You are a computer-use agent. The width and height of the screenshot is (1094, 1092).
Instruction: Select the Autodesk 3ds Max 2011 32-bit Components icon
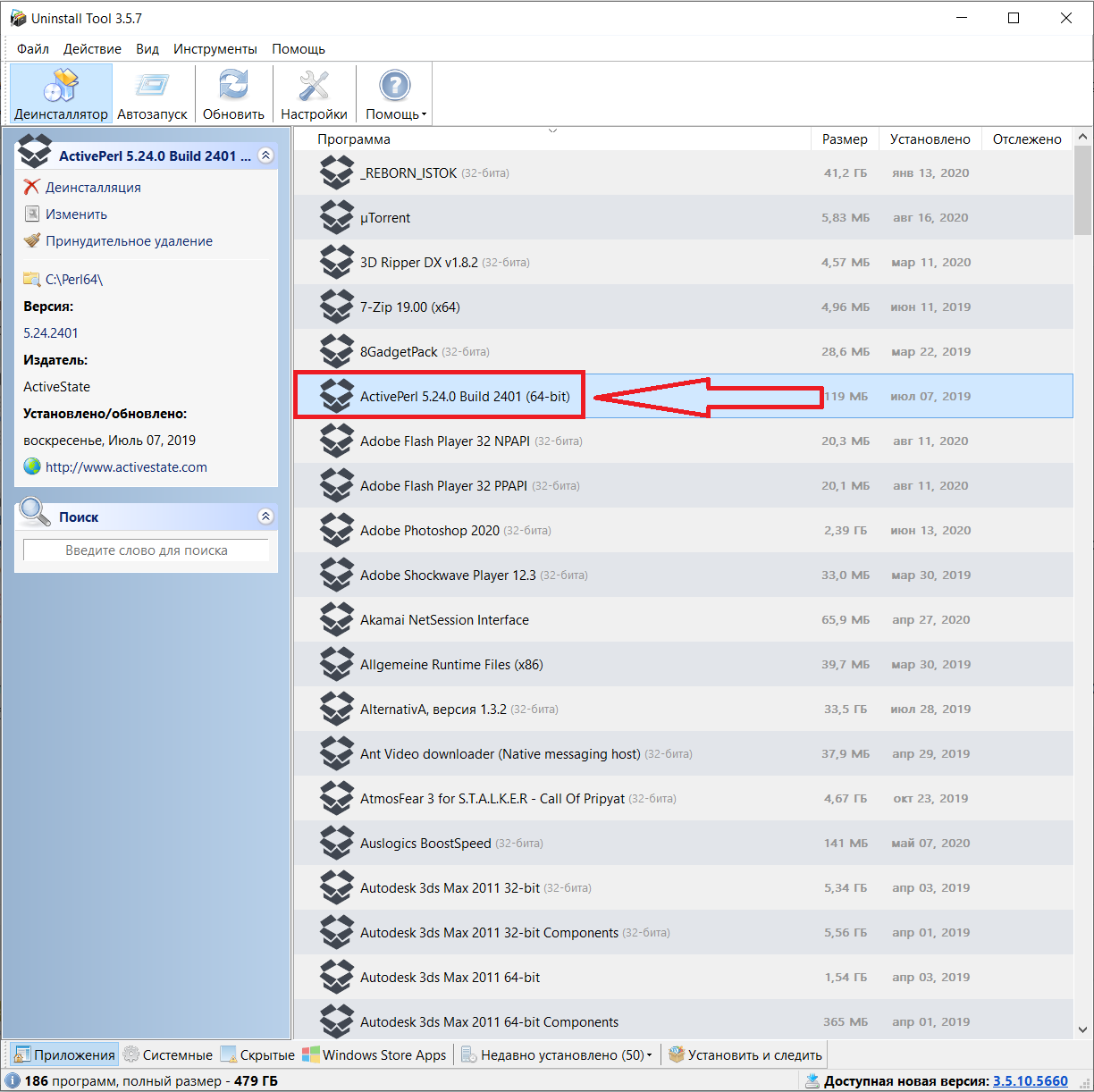pyautogui.click(x=337, y=933)
